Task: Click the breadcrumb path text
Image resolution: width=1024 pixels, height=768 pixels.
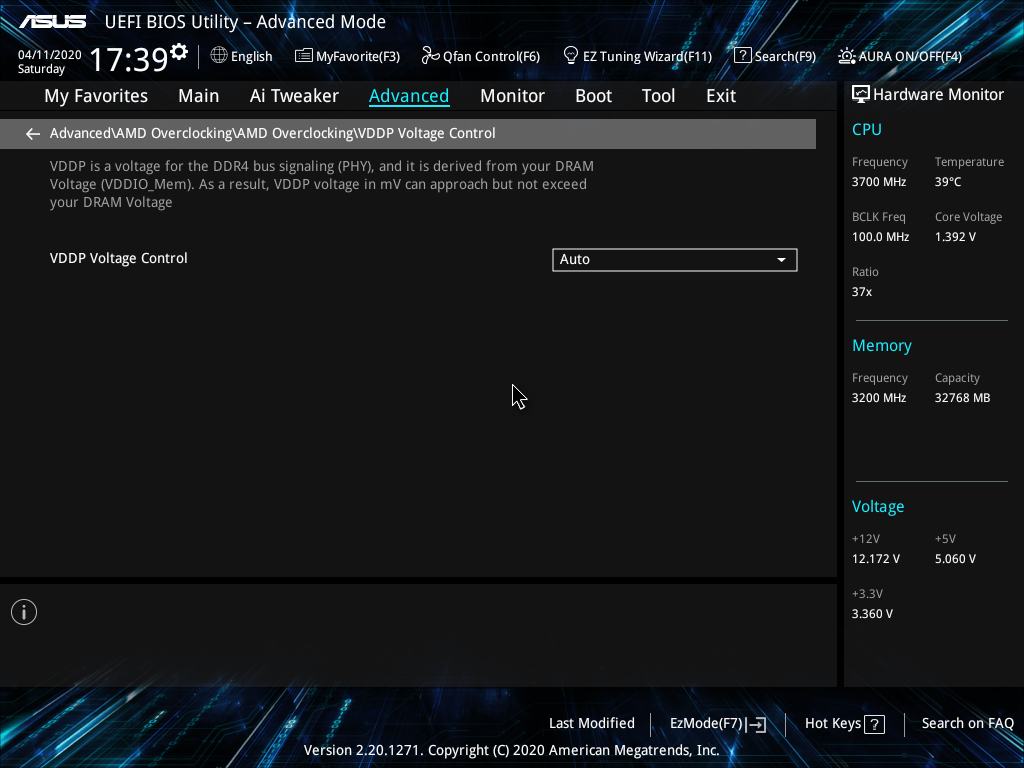Action: coord(272,133)
